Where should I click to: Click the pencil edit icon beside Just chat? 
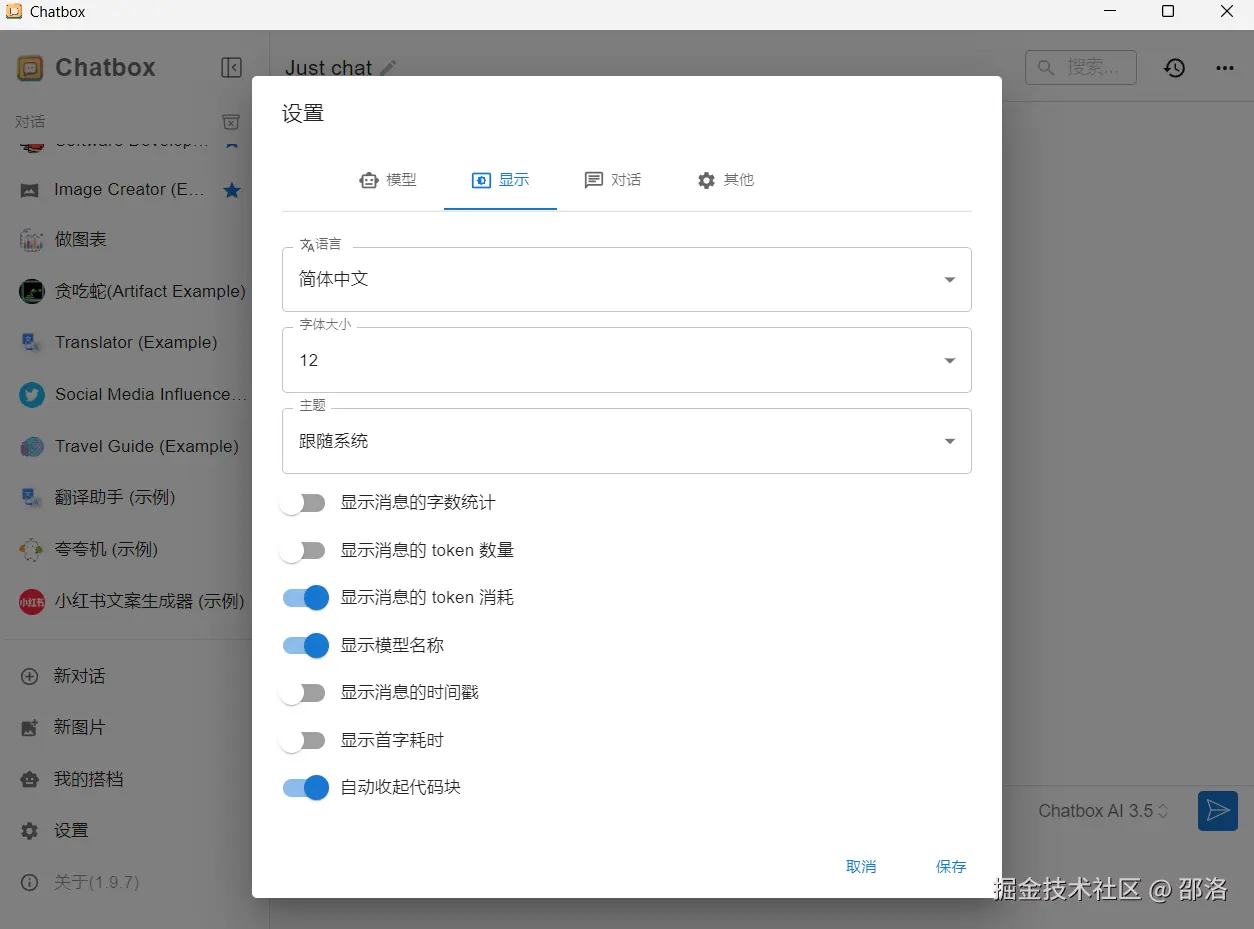tap(388, 68)
